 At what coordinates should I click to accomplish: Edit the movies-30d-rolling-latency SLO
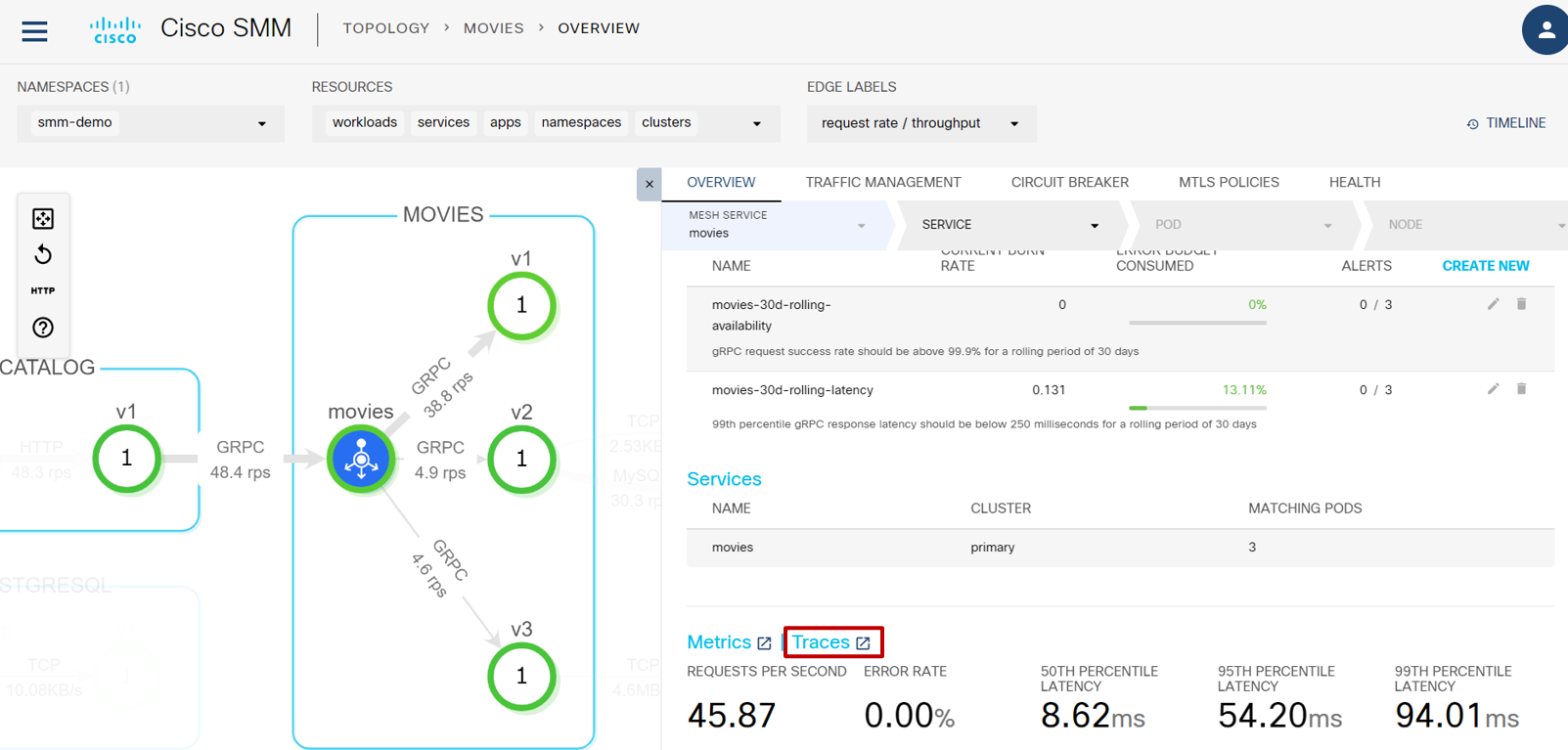pos(1493,389)
